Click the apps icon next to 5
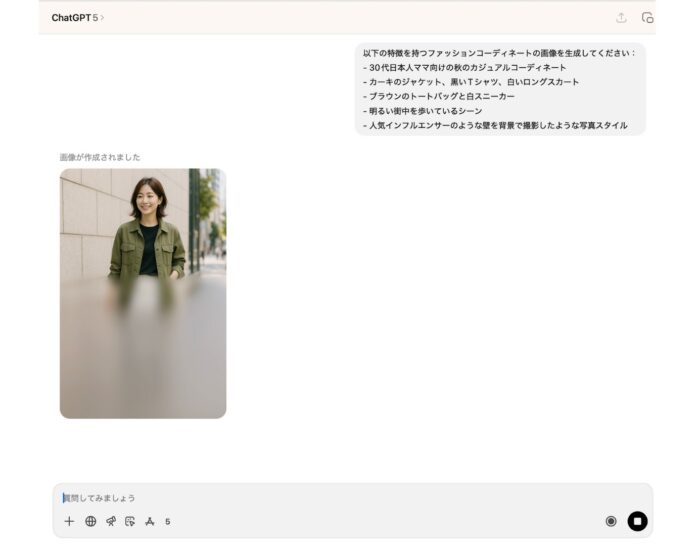Viewport: 700px width, 546px height. click(150, 521)
